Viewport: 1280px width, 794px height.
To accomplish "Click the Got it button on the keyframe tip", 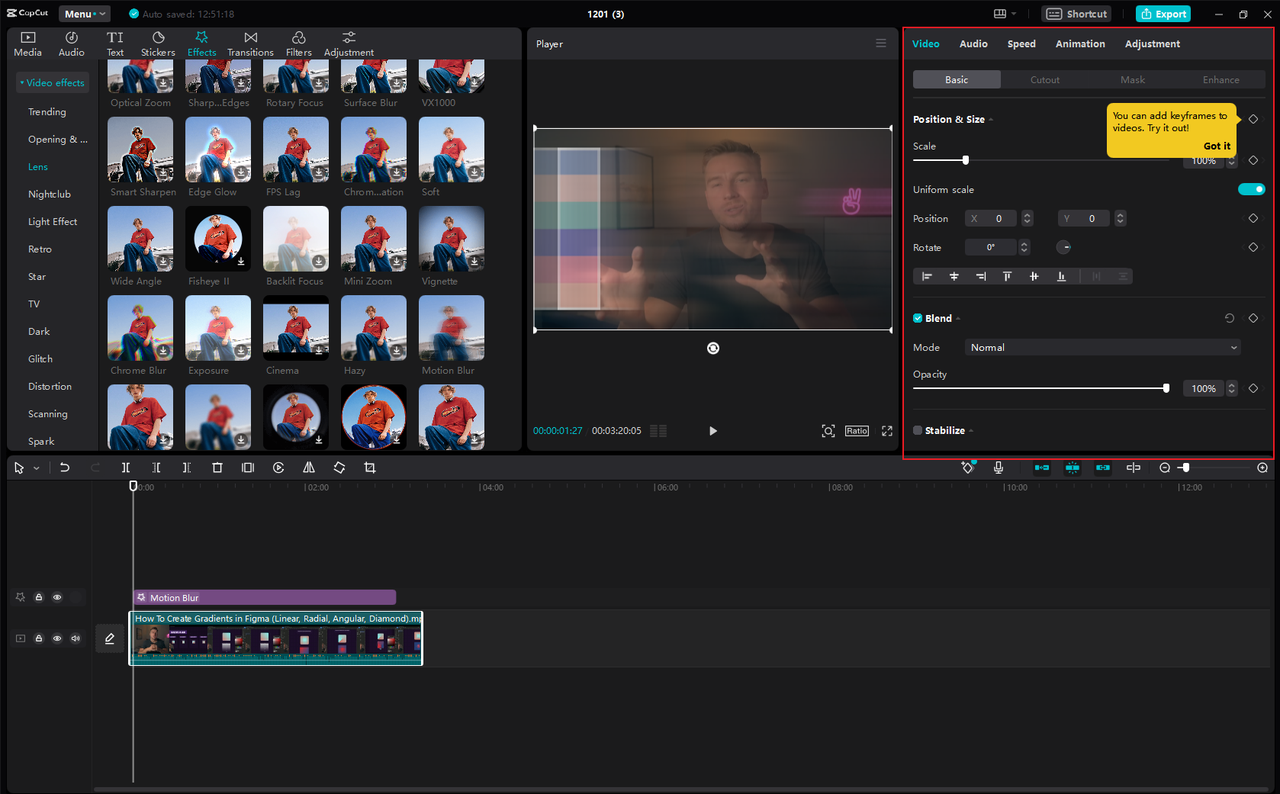I will [x=1216, y=145].
